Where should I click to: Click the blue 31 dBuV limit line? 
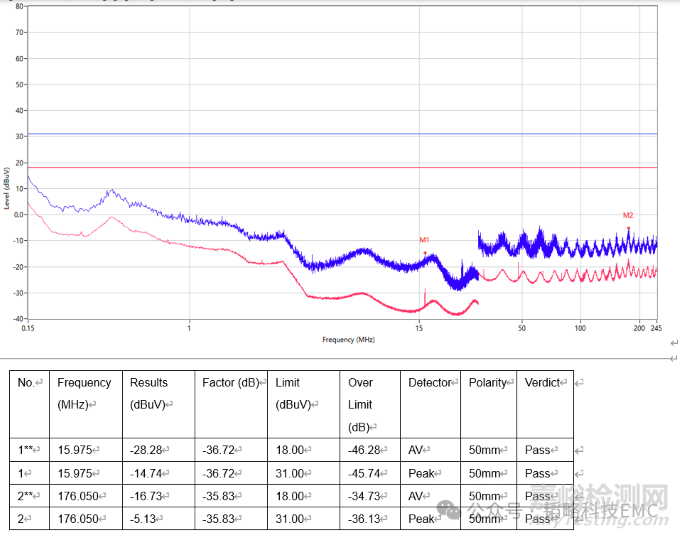(342, 133)
